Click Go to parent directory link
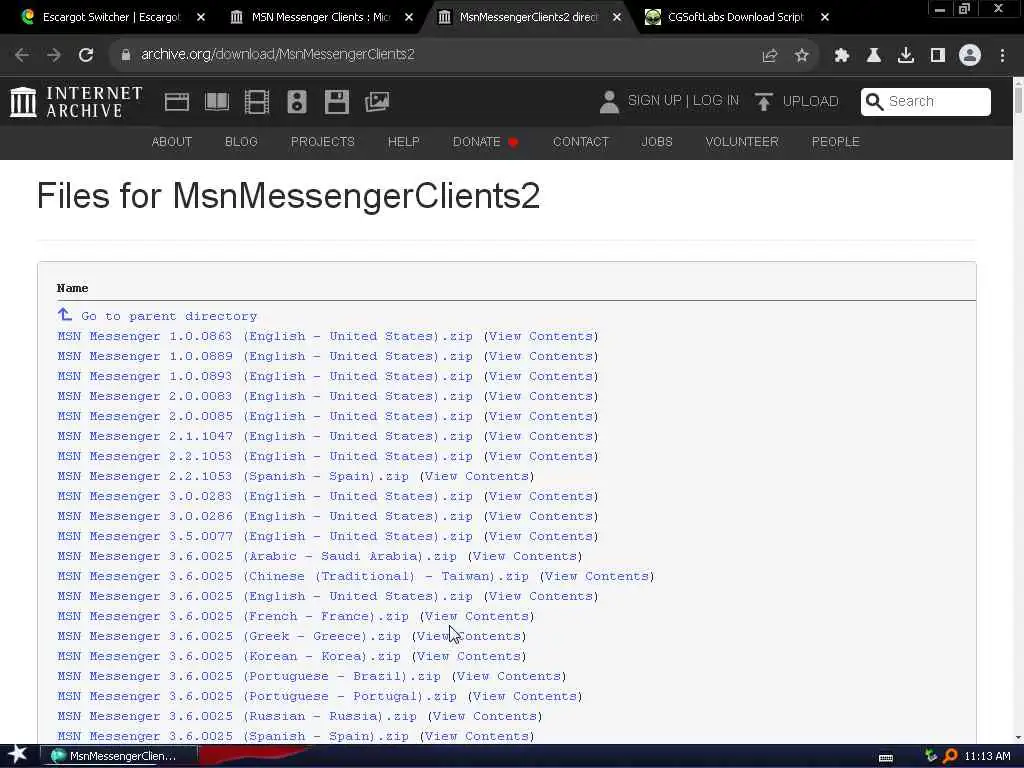Screen dimensions: 1024x768 pyautogui.click(x=169, y=316)
